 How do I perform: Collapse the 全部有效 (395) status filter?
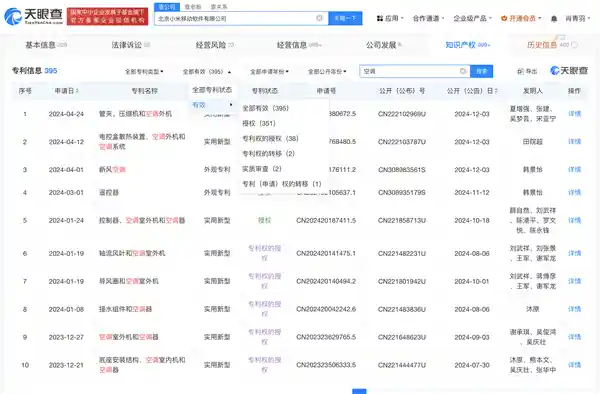coord(207,72)
